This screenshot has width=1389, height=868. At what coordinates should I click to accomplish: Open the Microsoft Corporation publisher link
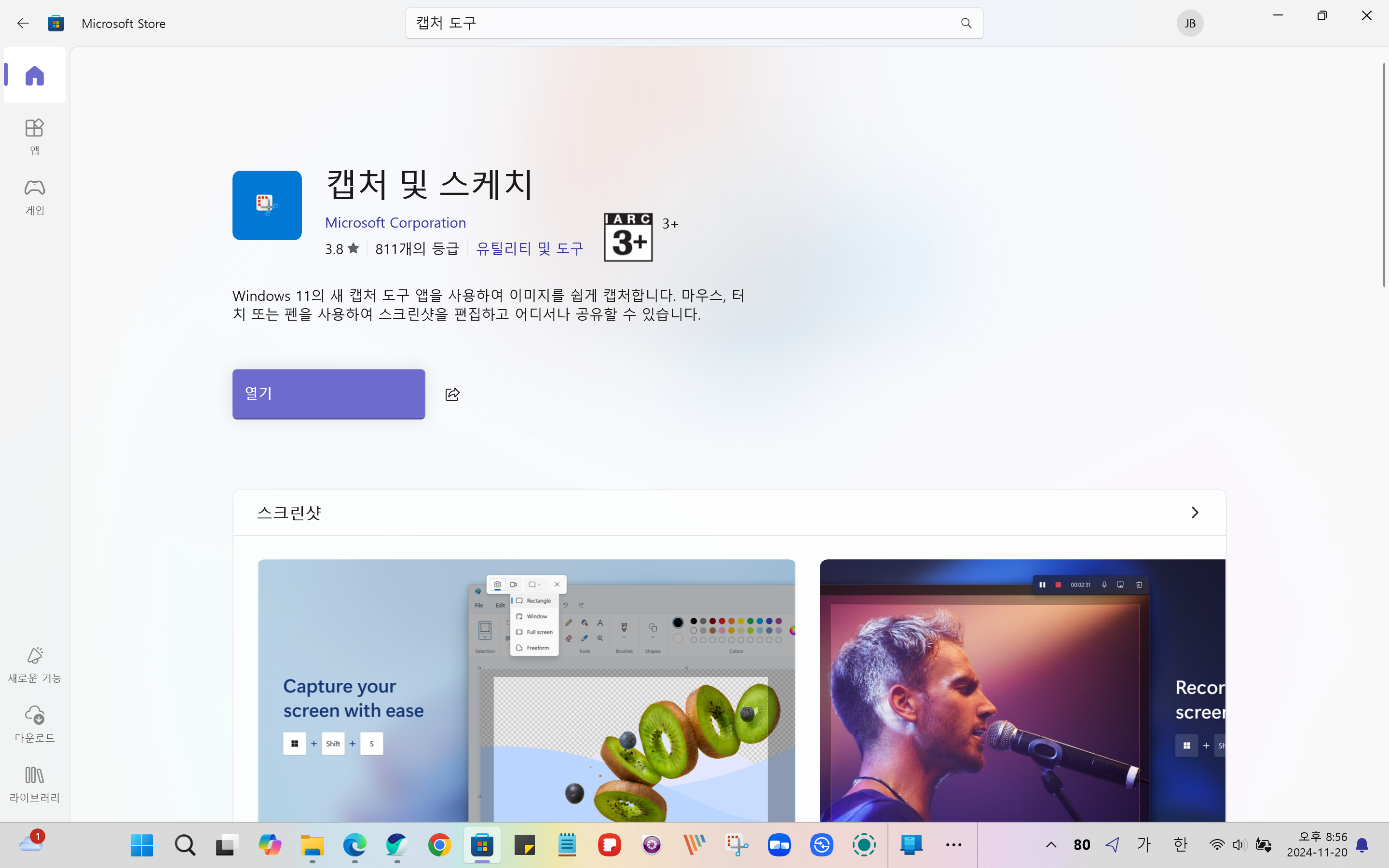[395, 222]
